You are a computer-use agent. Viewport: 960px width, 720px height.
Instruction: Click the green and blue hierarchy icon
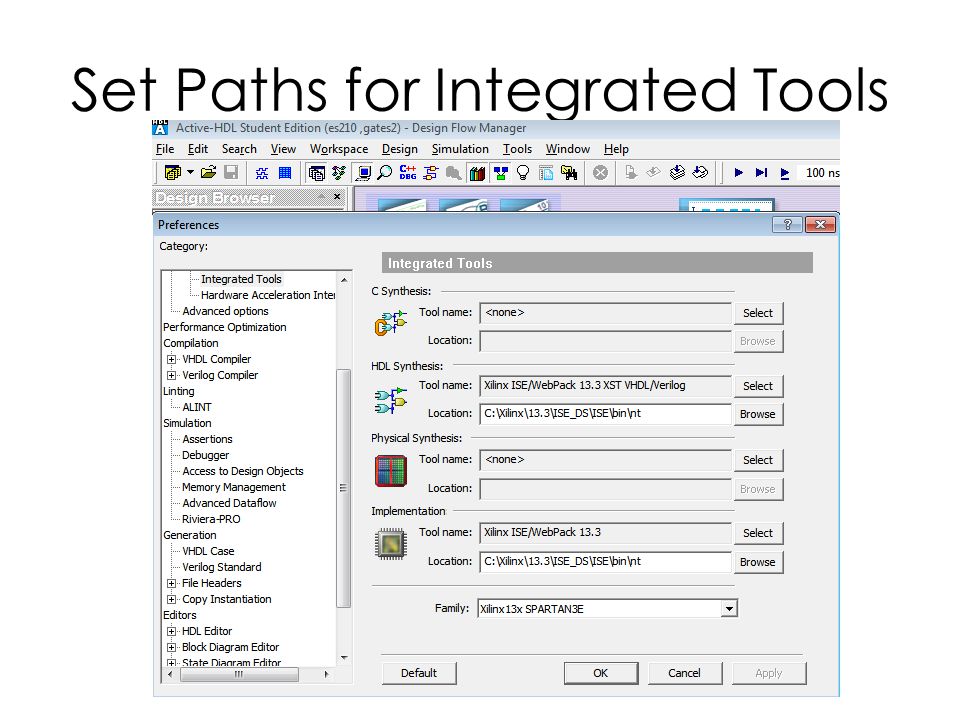tap(501, 174)
